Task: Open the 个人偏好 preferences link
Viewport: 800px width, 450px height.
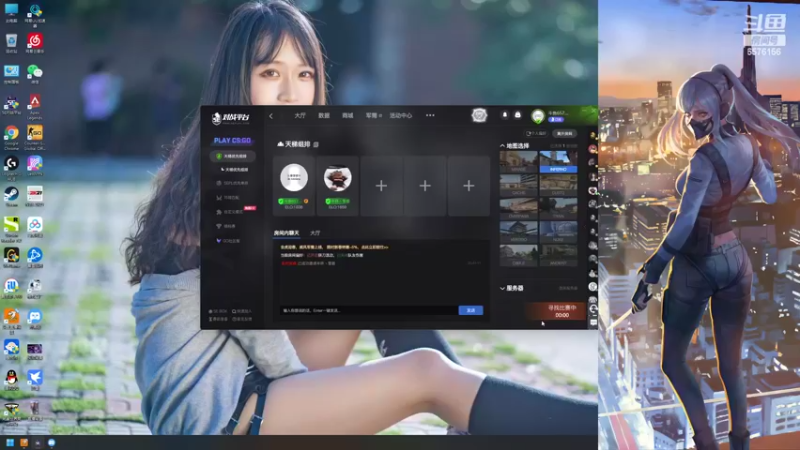Action: click(x=536, y=134)
